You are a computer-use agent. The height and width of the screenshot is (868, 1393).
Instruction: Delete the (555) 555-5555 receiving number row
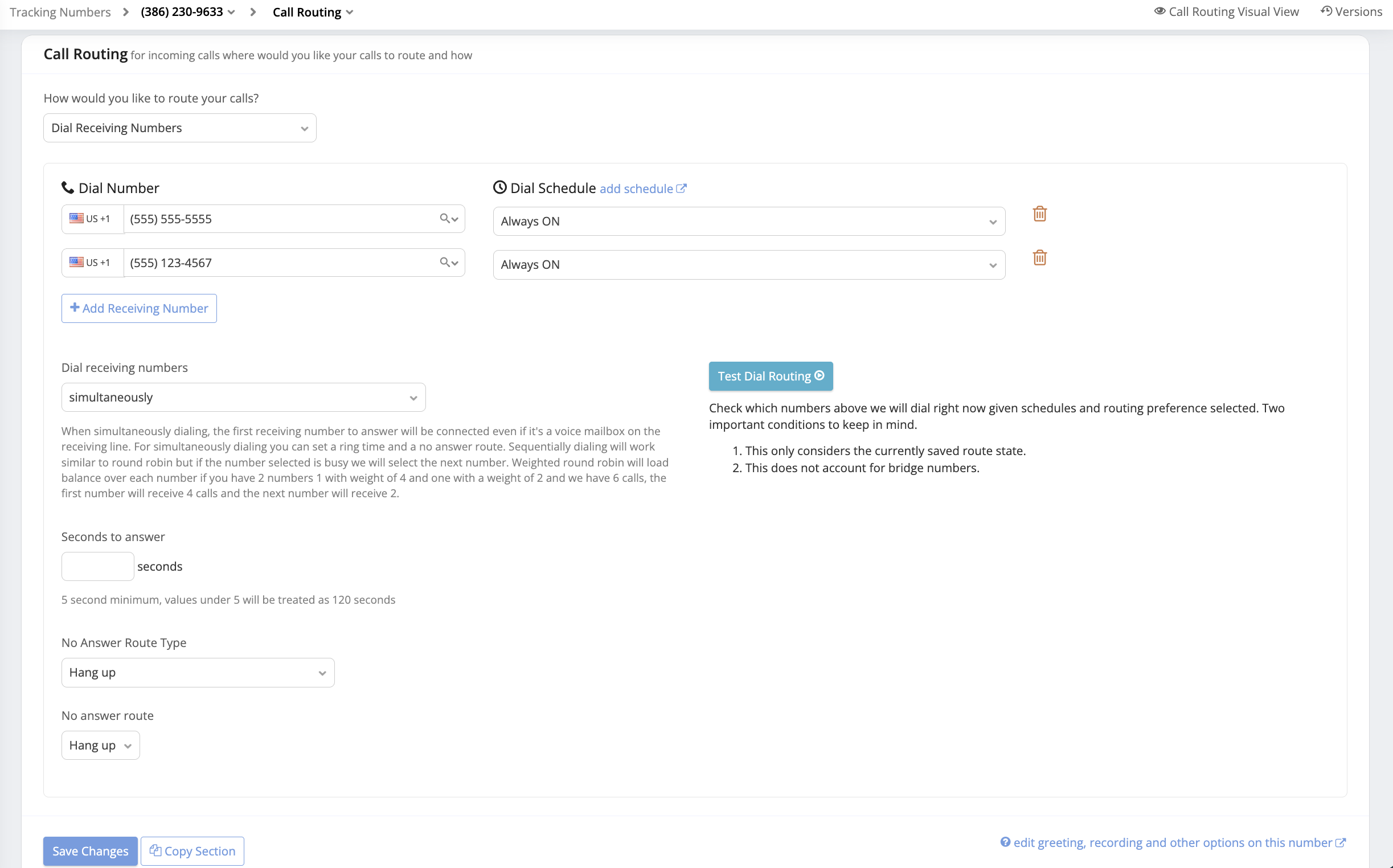[x=1039, y=214]
